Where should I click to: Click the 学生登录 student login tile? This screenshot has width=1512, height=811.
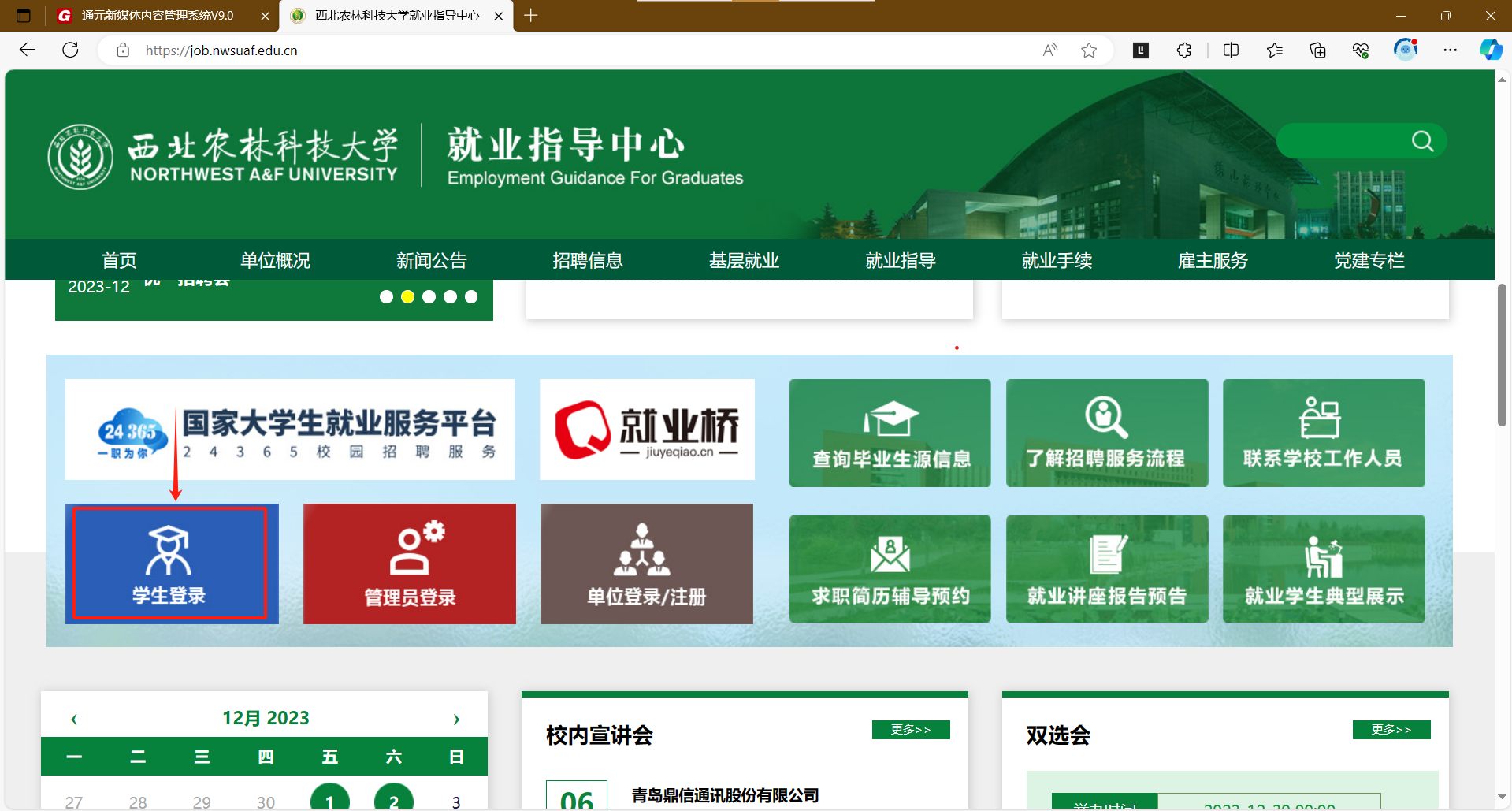170,564
